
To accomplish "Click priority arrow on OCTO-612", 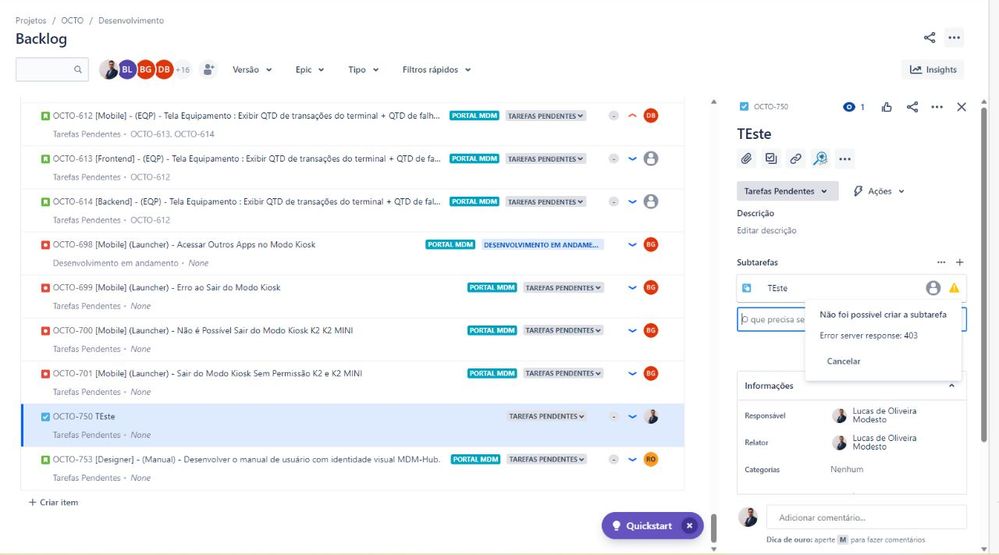I will click(x=632, y=116).
